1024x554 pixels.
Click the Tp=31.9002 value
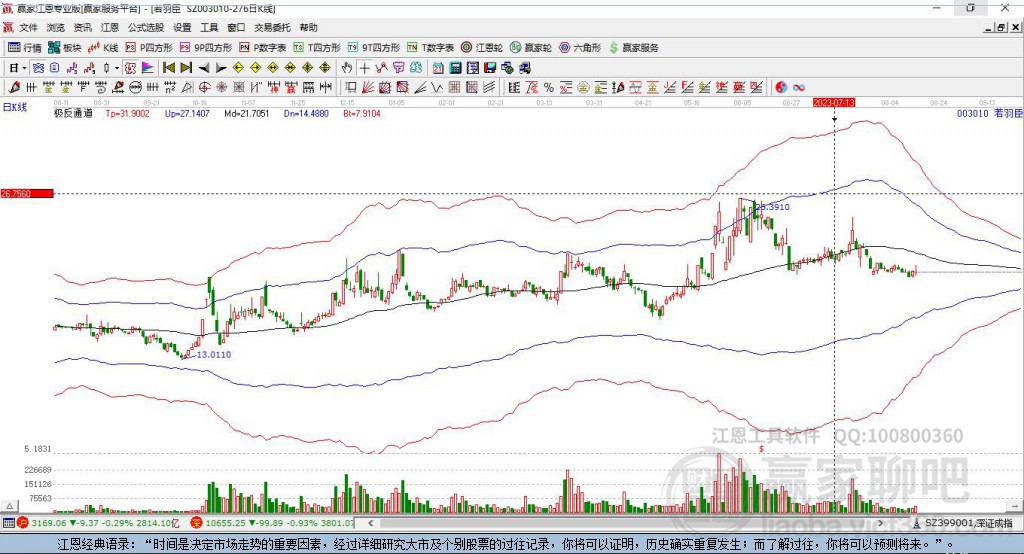point(127,114)
